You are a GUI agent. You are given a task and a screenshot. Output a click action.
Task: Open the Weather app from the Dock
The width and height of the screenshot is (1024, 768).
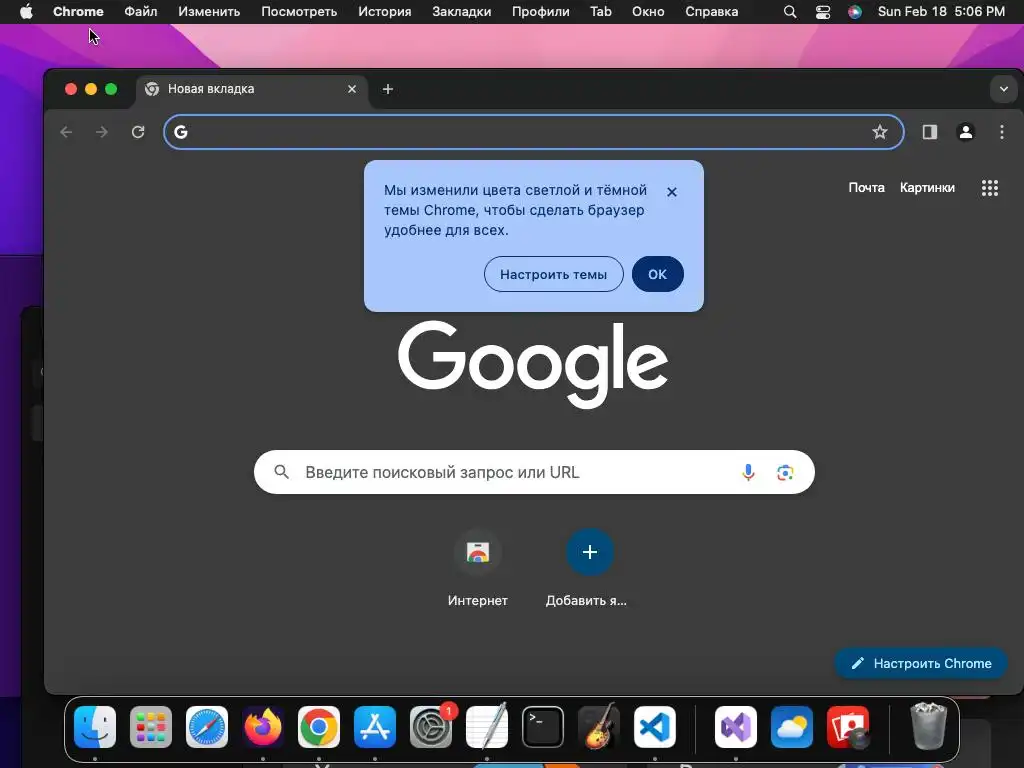coord(792,727)
